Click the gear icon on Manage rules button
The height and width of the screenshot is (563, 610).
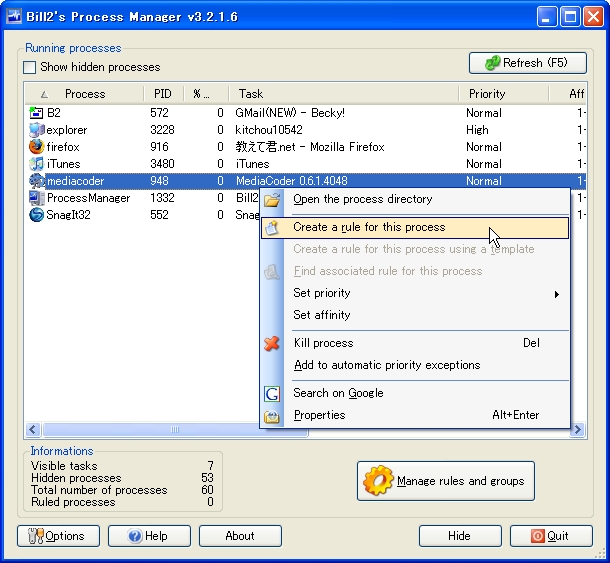click(378, 481)
